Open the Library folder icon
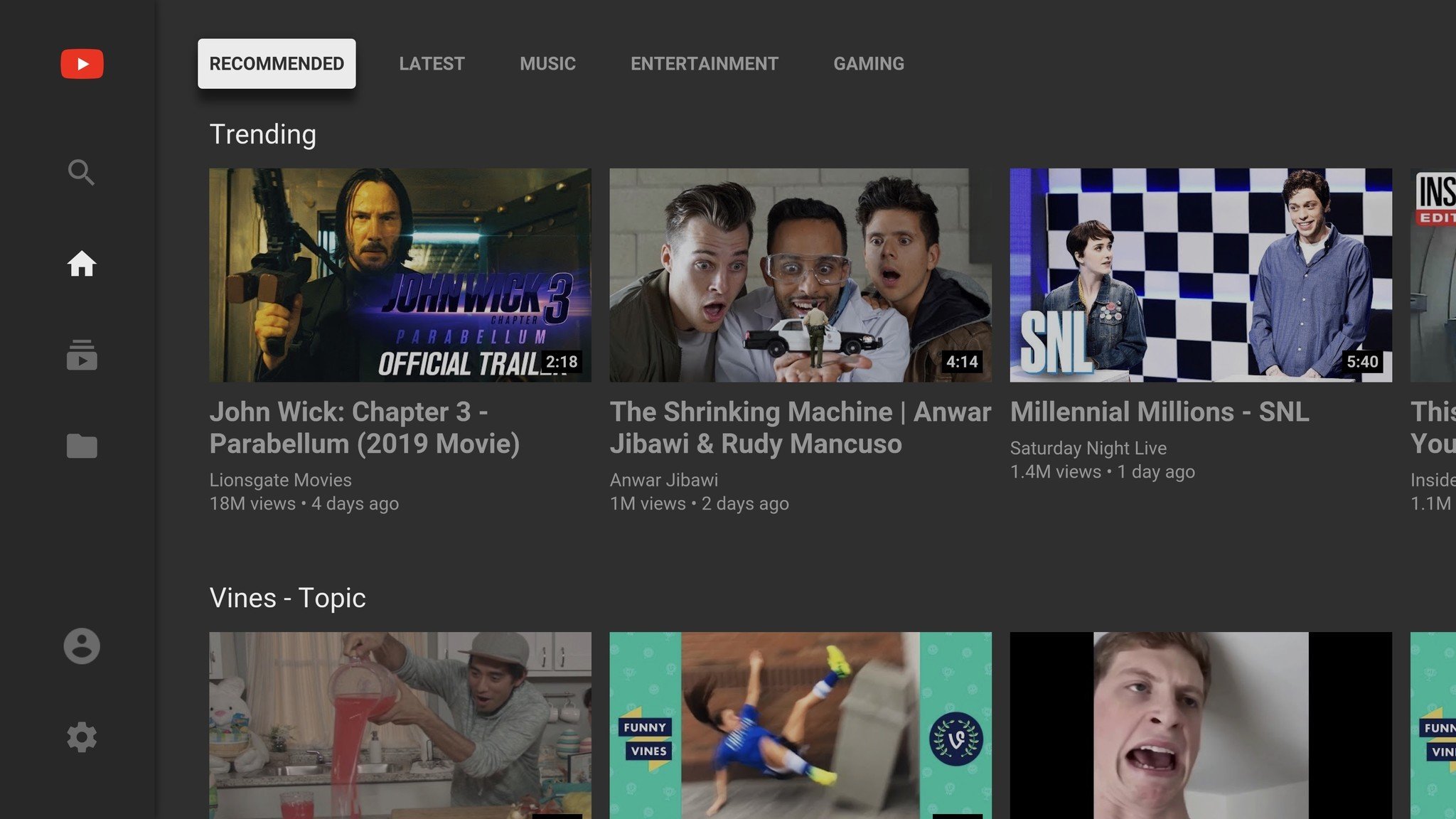Screen dimensions: 1456x819 pyautogui.click(x=81, y=446)
